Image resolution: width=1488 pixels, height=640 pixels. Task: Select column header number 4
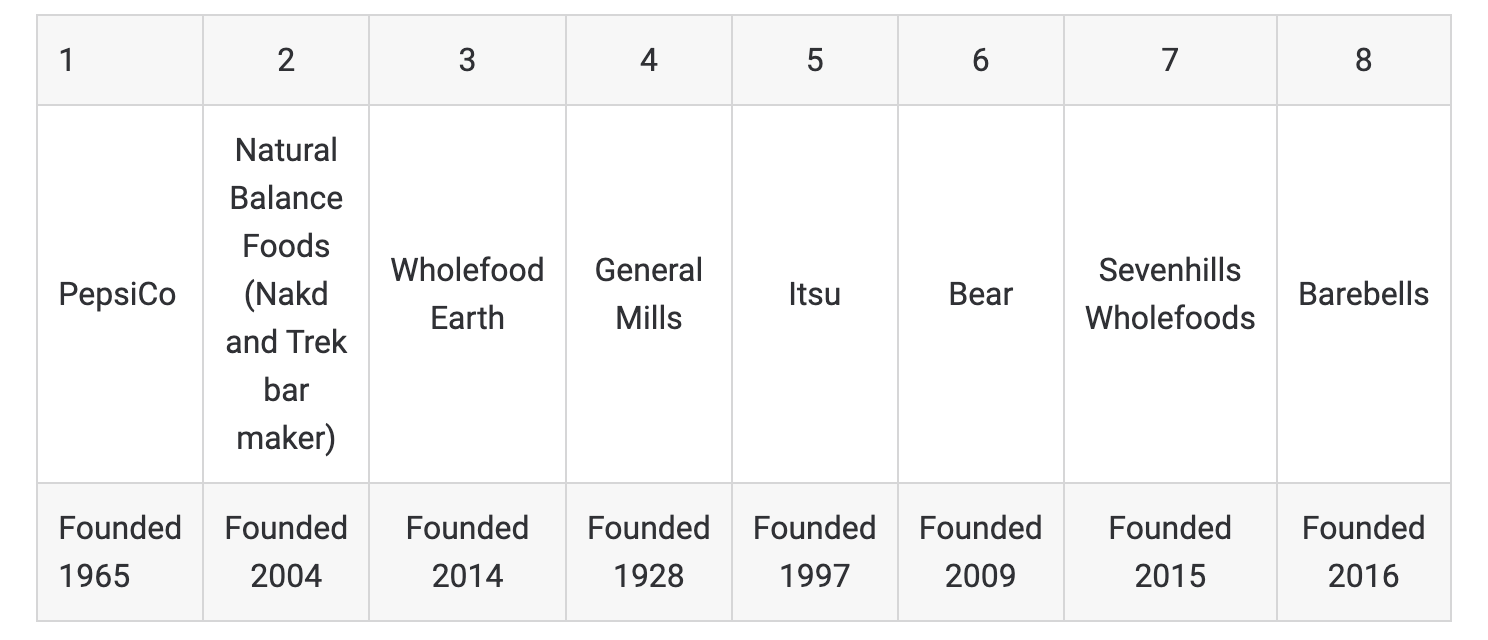pos(649,61)
